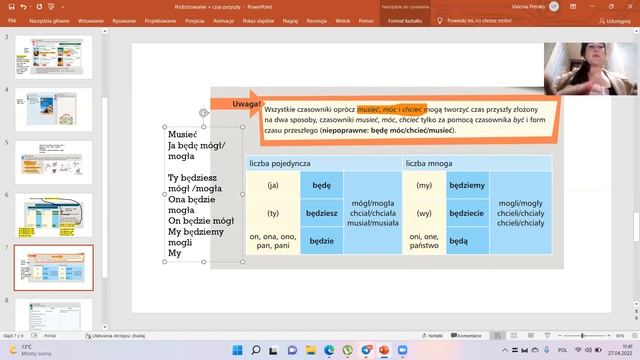Viewport: 640px width, 360px height.
Task: Click the thumbnail pane scroll up arrow
Action: [105, 31]
